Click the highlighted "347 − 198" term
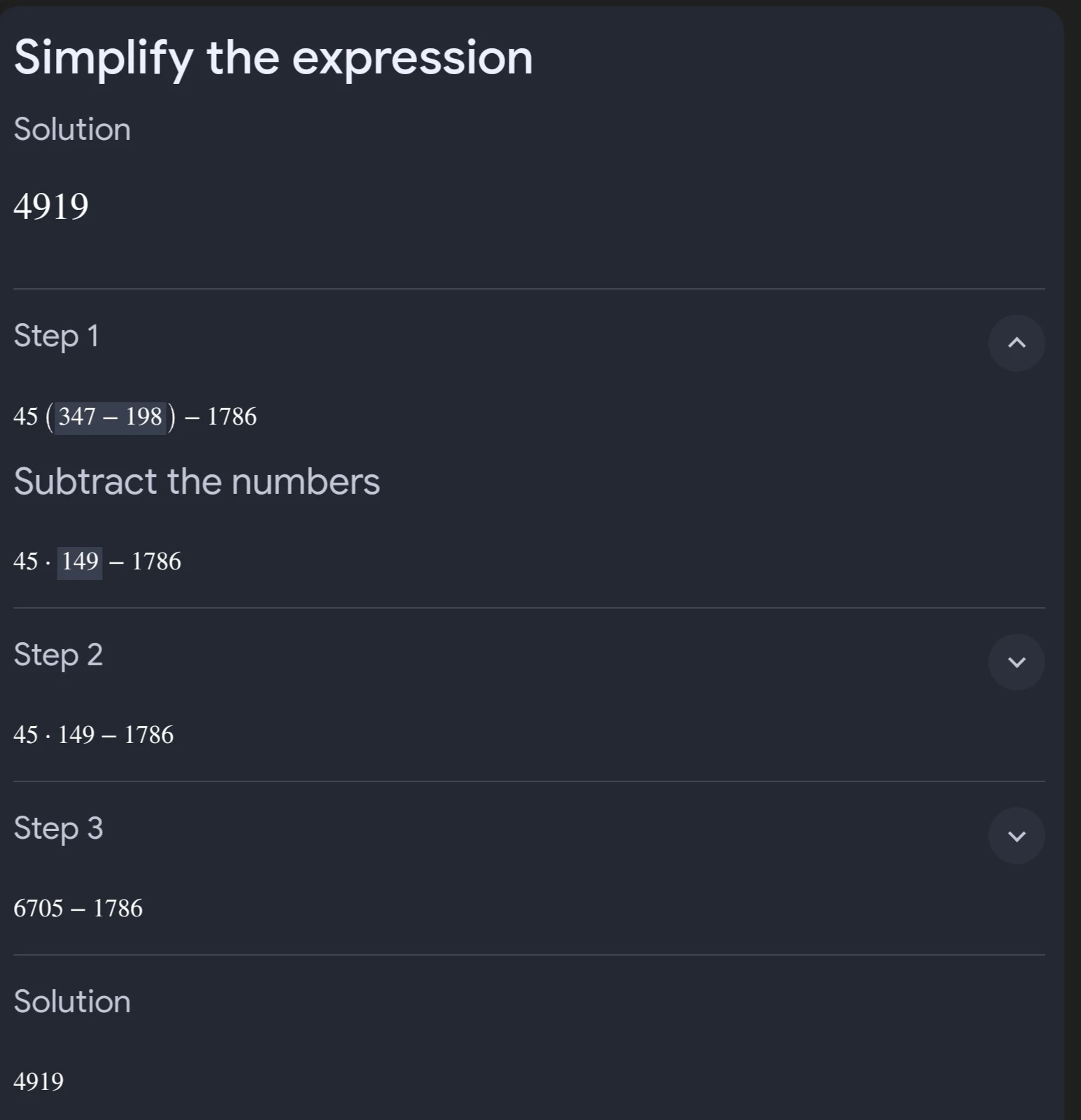The image size is (1081, 1120). pos(111,417)
